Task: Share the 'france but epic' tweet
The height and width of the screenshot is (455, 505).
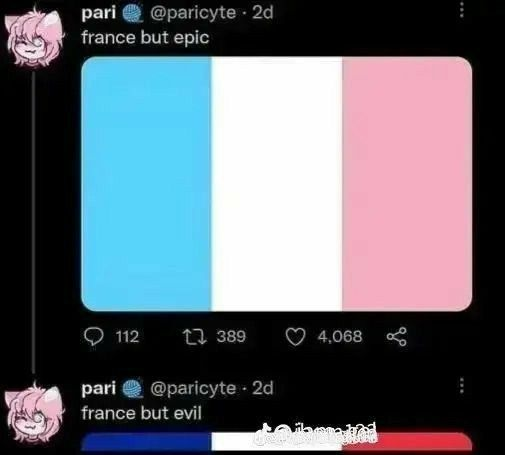Action: [x=397, y=337]
